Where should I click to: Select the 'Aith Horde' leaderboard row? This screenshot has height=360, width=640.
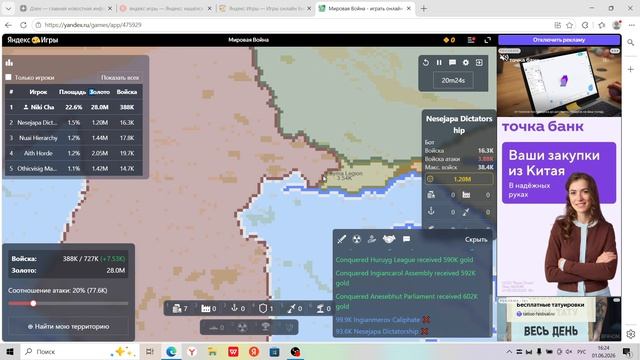[x=74, y=153]
